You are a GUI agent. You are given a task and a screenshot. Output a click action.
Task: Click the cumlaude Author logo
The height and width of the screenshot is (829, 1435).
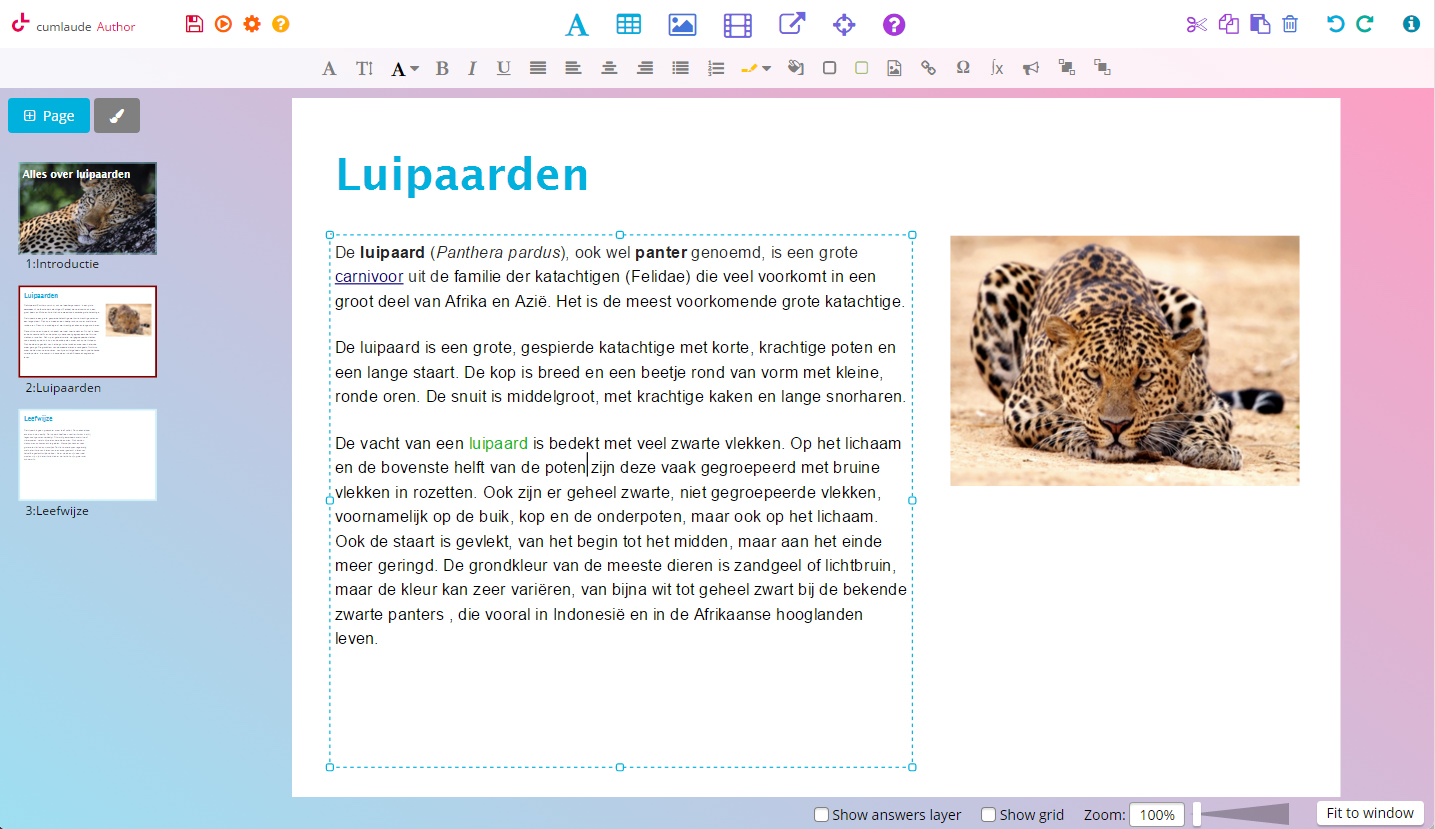[73, 25]
